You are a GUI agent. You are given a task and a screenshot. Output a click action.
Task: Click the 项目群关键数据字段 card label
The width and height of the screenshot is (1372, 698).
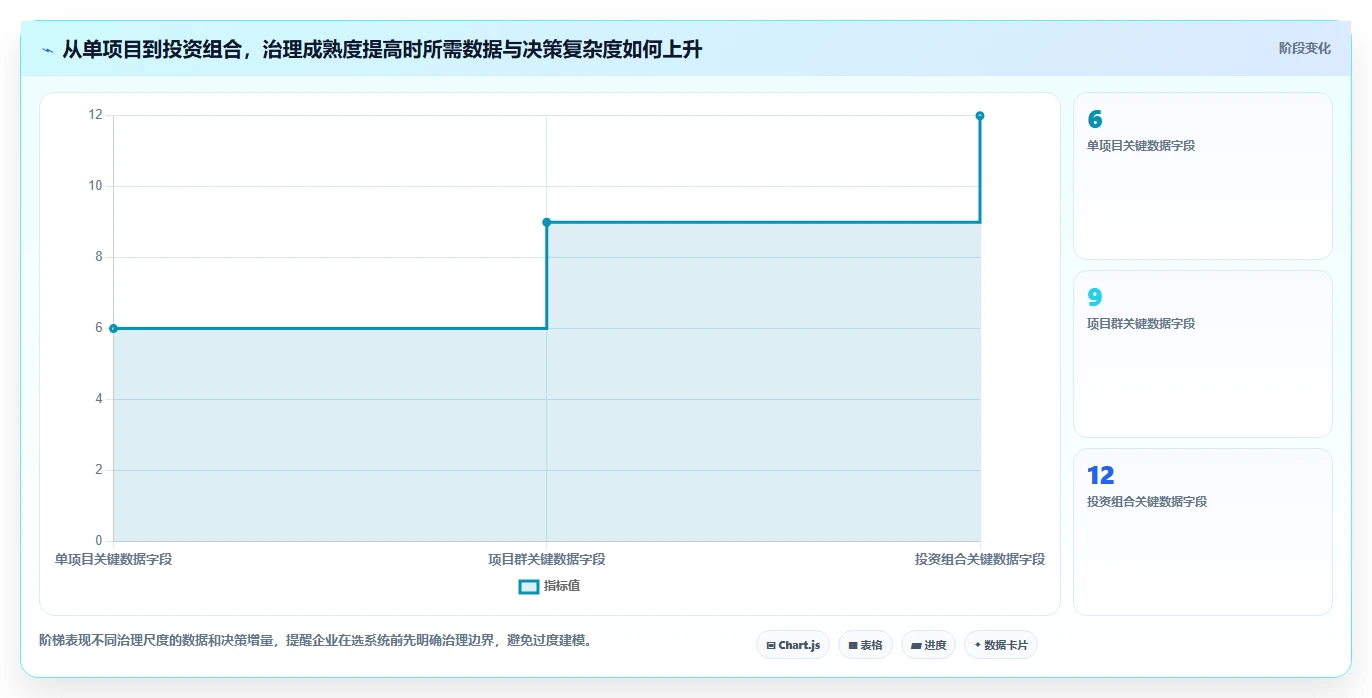[x=1141, y=324]
